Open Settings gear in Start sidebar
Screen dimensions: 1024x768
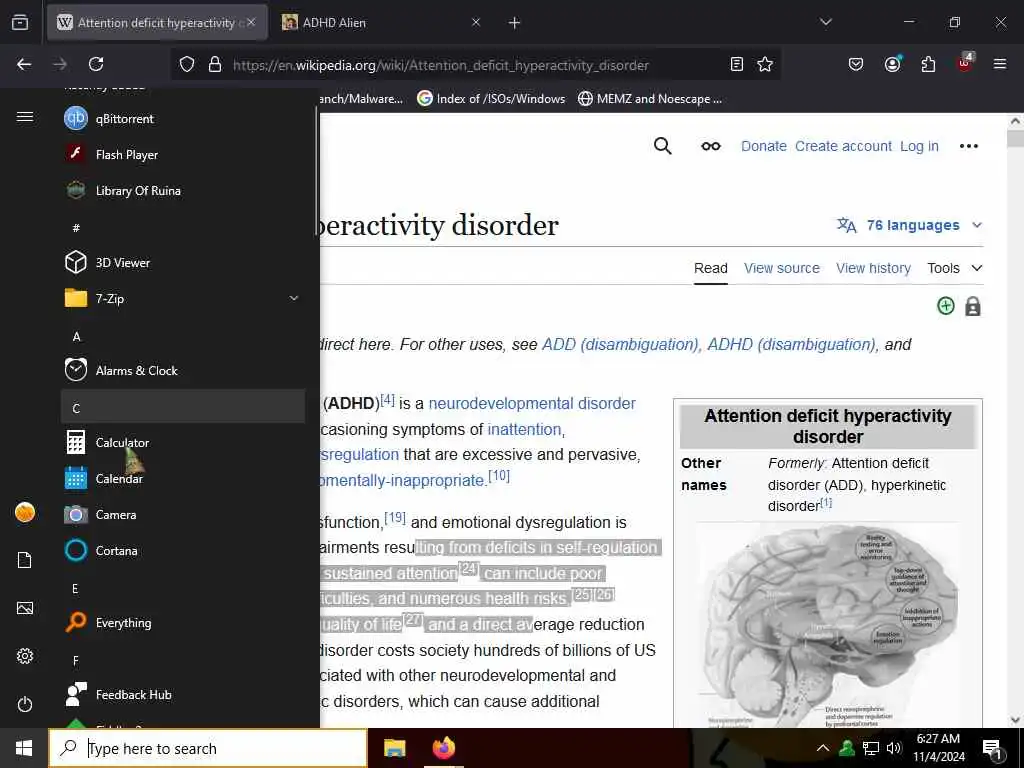tap(25, 656)
